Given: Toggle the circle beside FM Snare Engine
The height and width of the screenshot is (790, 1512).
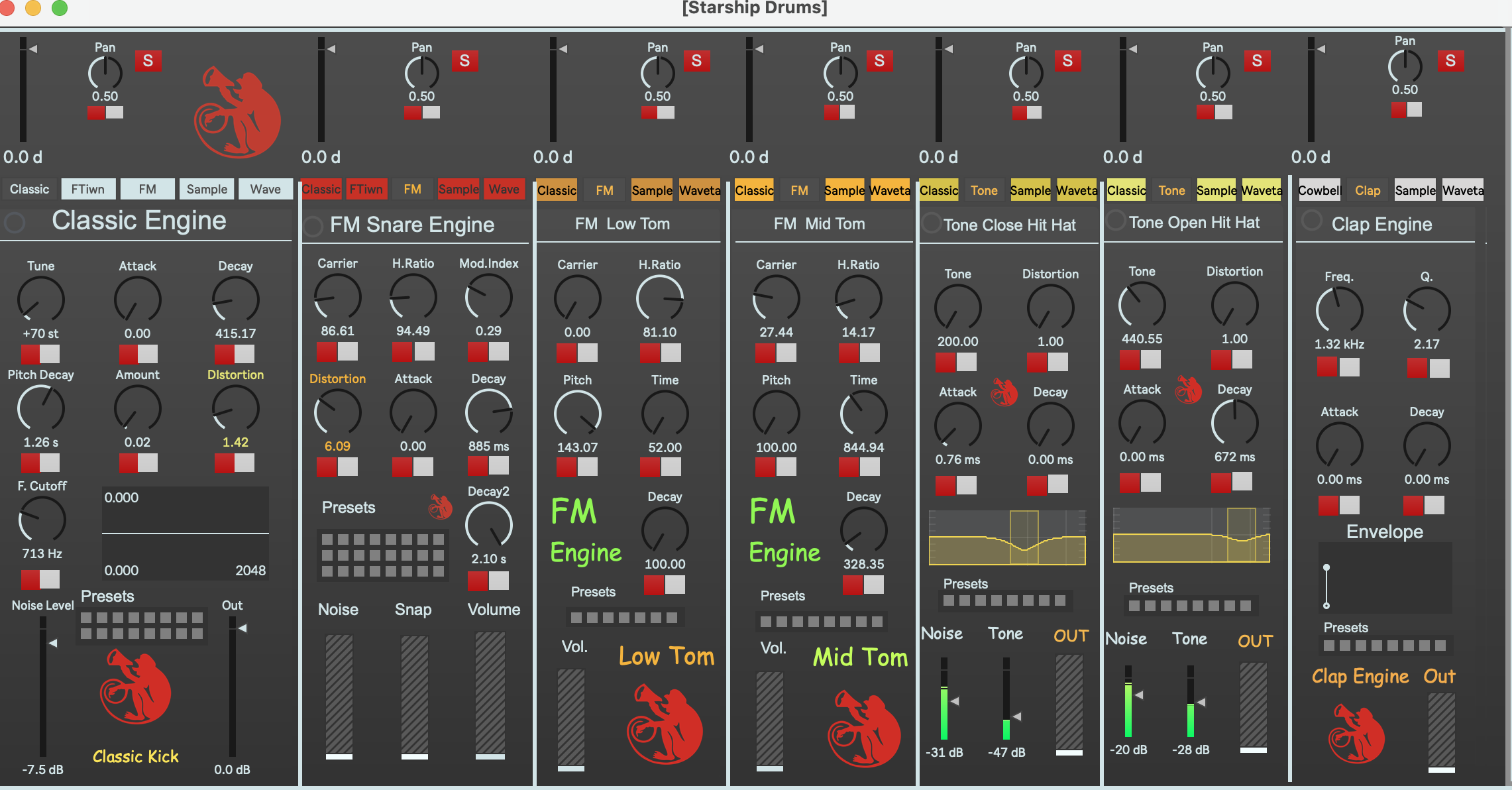Looking at the screenshot, I should [313, 226].
